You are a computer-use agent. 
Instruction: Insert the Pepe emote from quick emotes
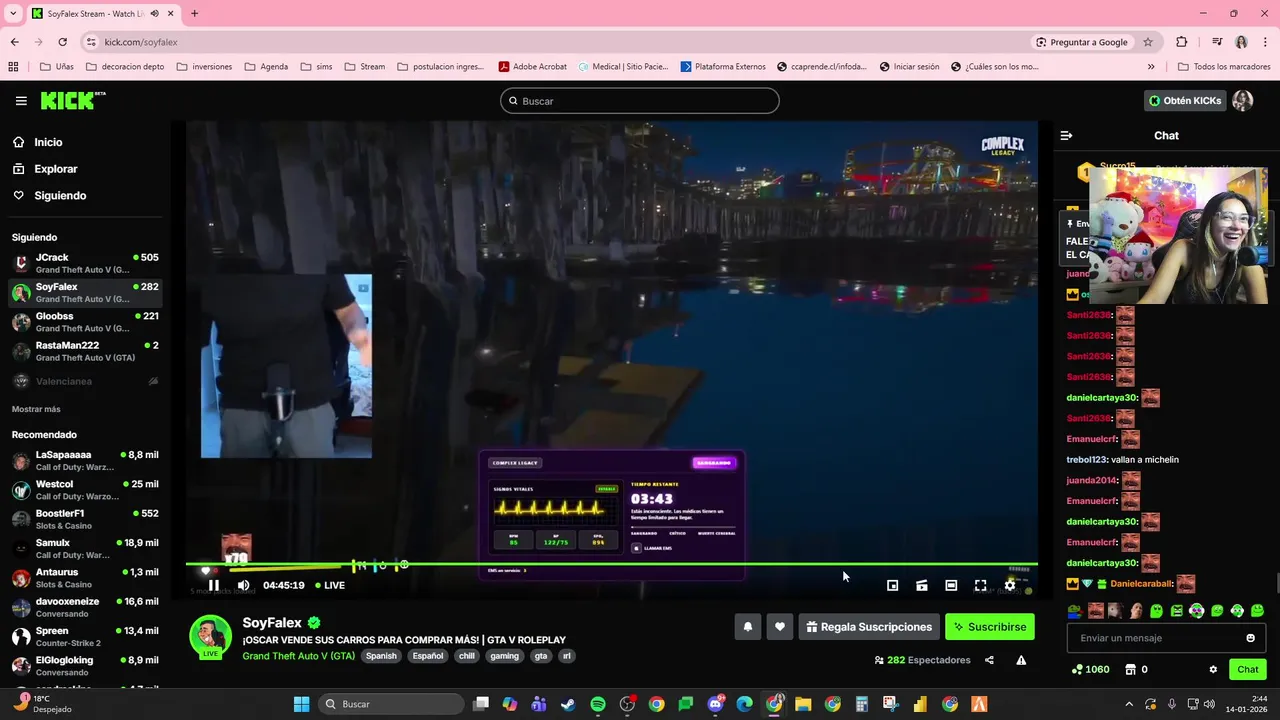point(1075,611)
